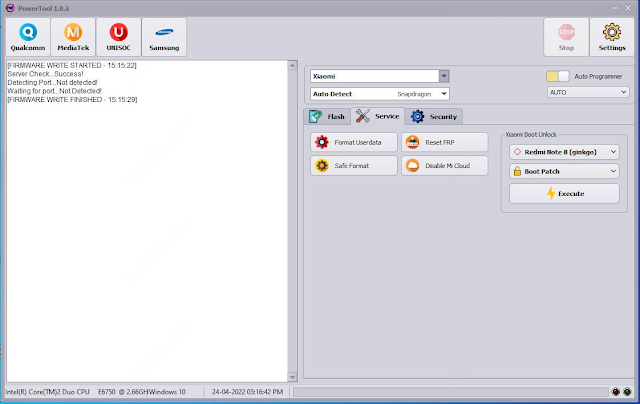640x404 pixels.
Task: Click the lightning bolt Execute icon
Action: [551, 193]
